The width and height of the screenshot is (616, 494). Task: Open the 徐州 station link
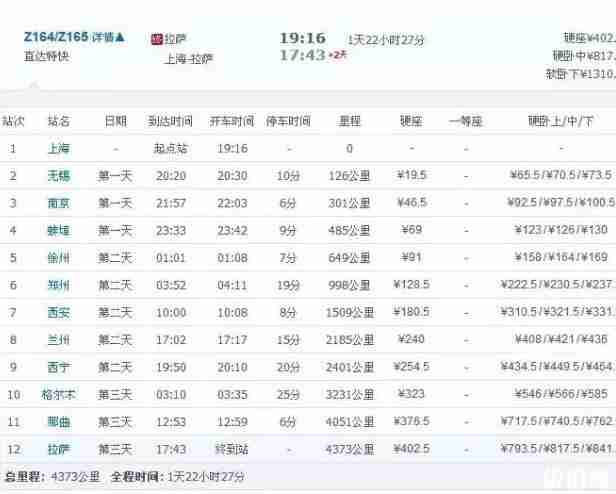59,258
